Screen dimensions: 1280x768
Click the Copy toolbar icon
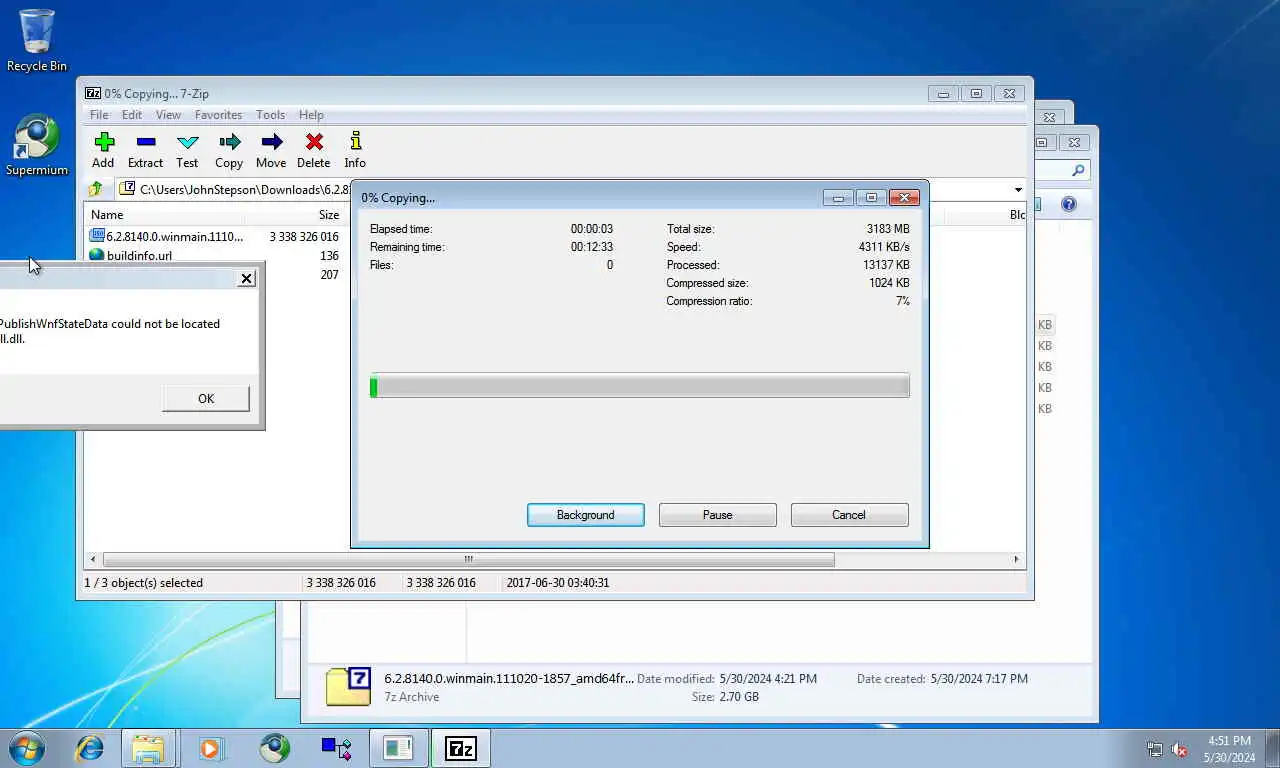pyautogui.click(x=229, y=150)
